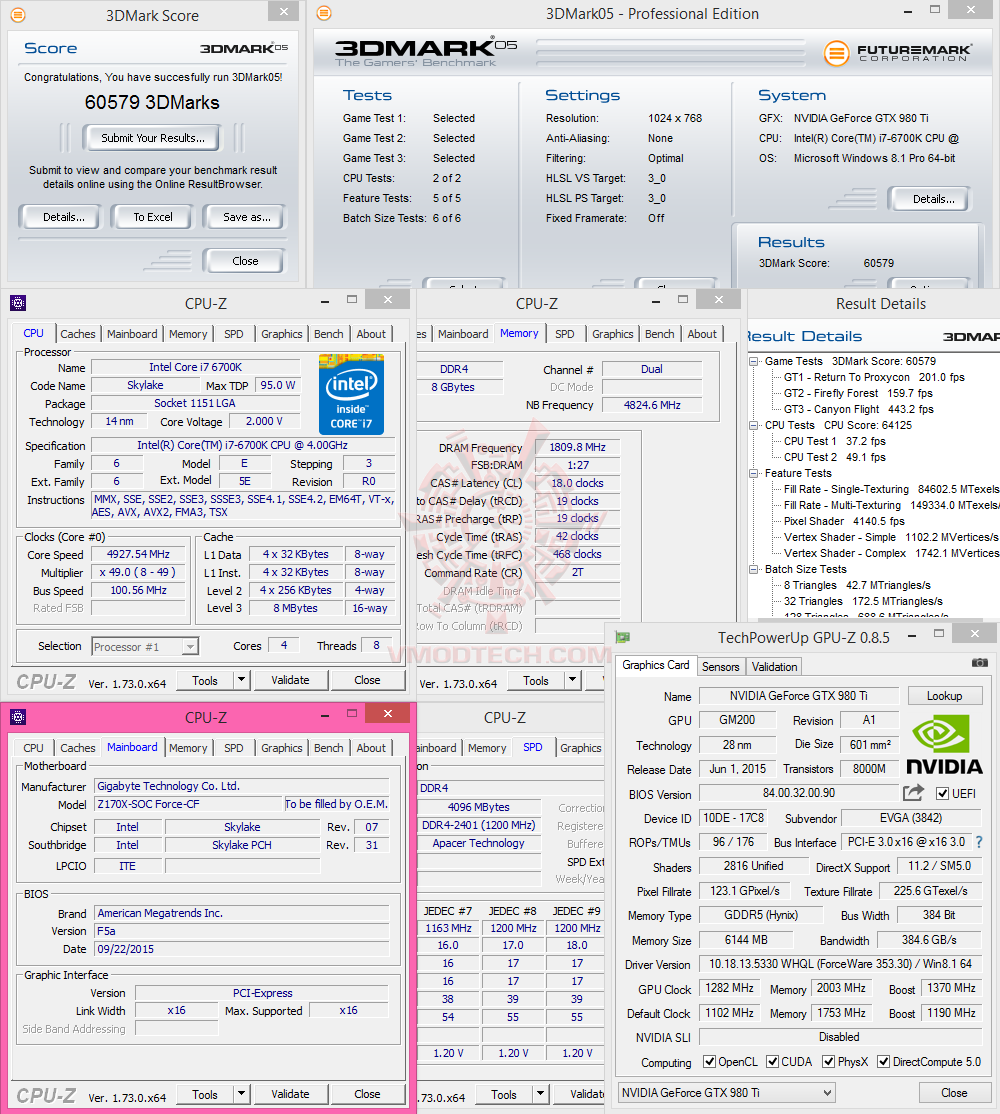Select the CPU Test 2 tree row
Viewport: 1000px width, 1114px height.
(x=835, y=458)
